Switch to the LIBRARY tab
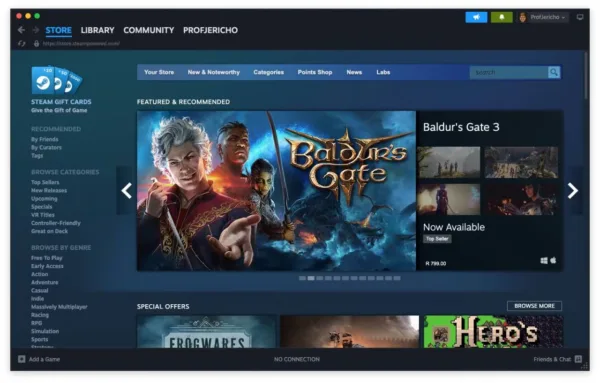Viewport: 600px width, 383px height. click(97, 30)
